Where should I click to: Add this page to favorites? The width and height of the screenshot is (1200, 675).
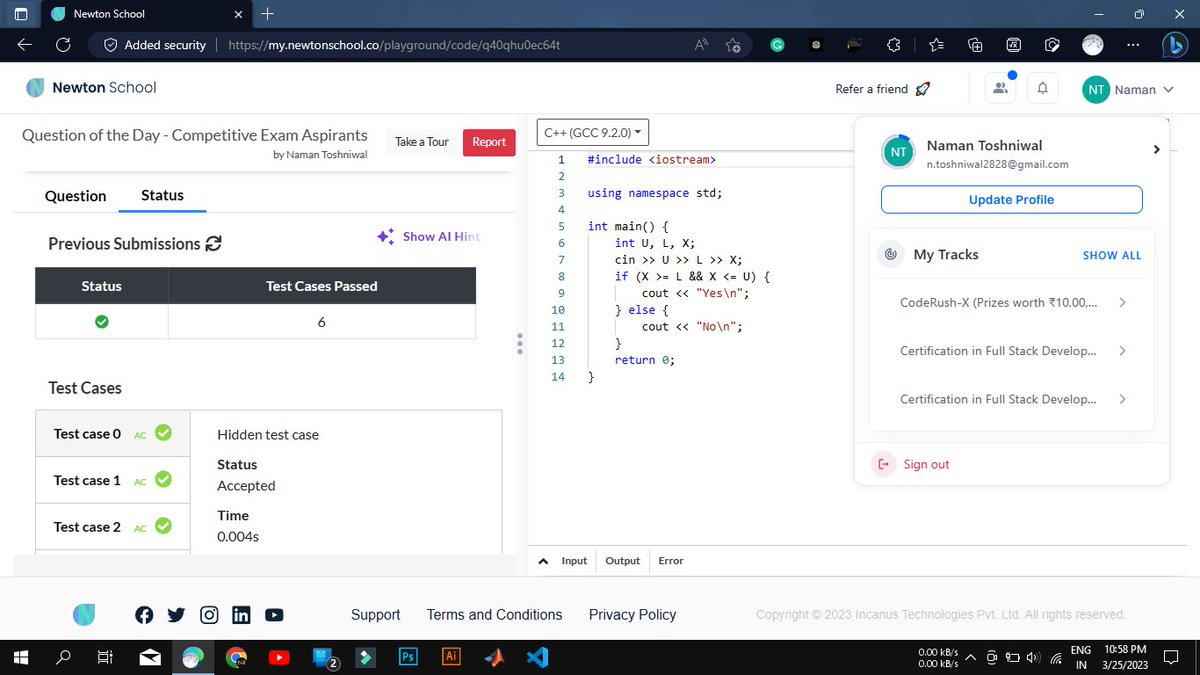click(x=733, y=45)
